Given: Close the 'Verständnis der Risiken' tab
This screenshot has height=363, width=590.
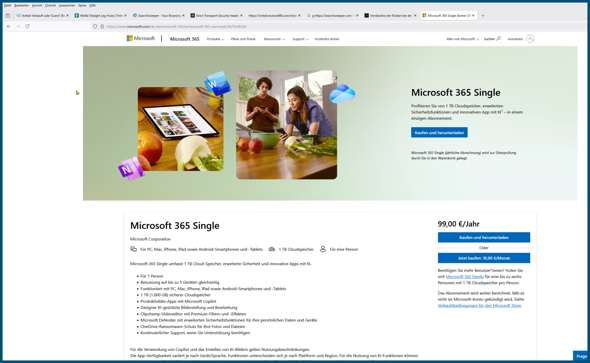Looking at the screenshot, I should coord(415,15).
